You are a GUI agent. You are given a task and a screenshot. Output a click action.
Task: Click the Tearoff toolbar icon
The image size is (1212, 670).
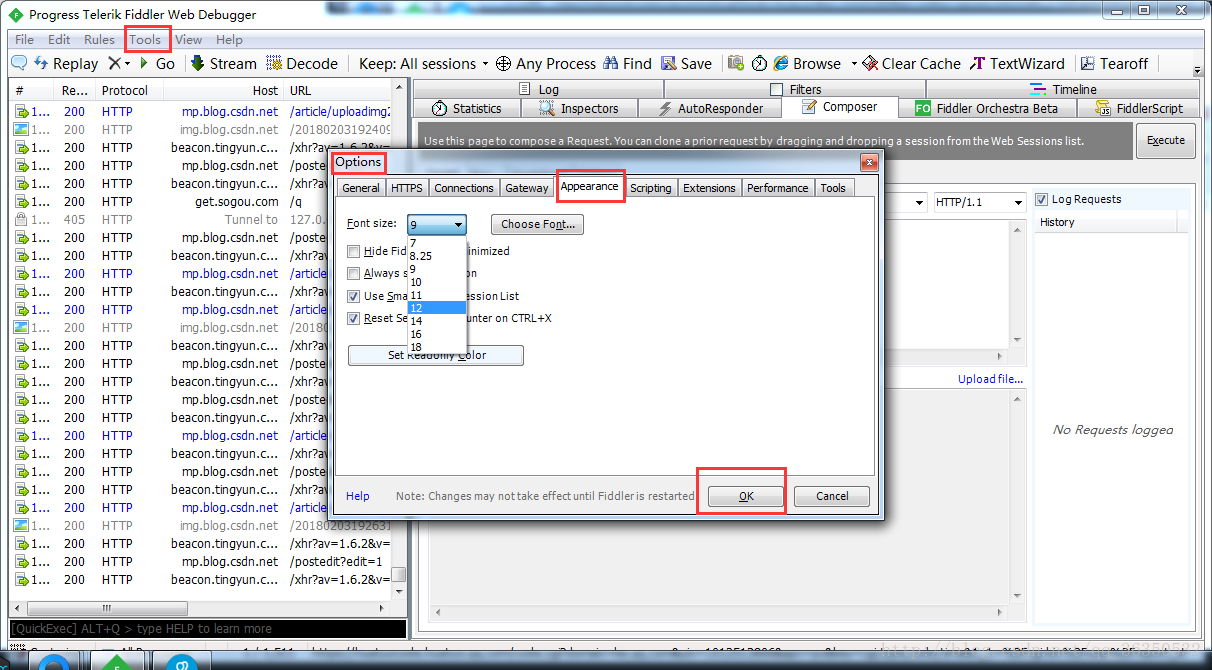(1087, 63)
